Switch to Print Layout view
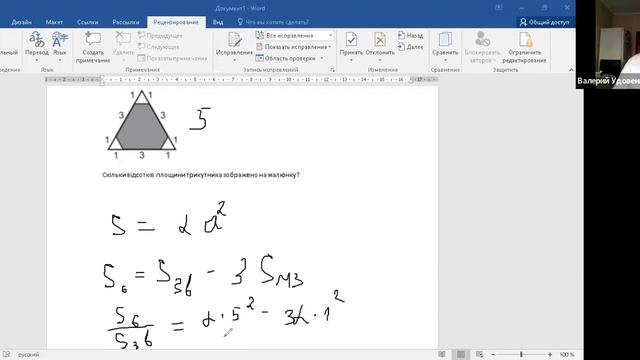Image resolution: width=640 pixels, height=360 pixels. pos(461,354)
